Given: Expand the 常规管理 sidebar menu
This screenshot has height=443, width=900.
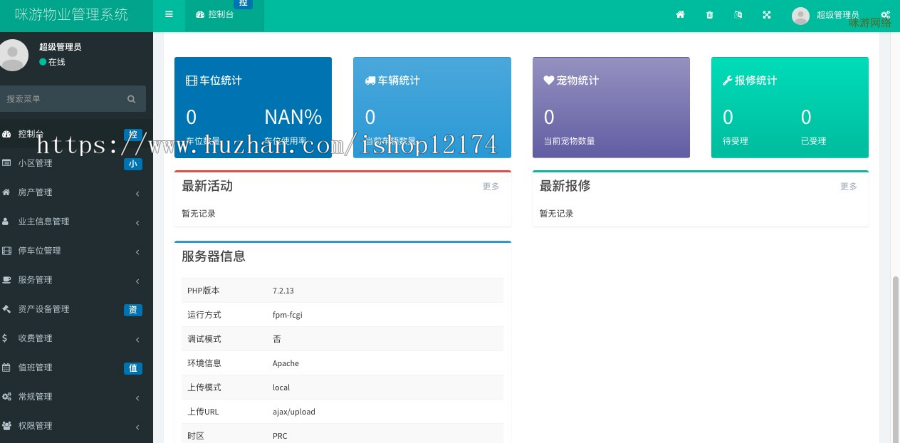Looking at the screenshot, I should tap(76, 397).
